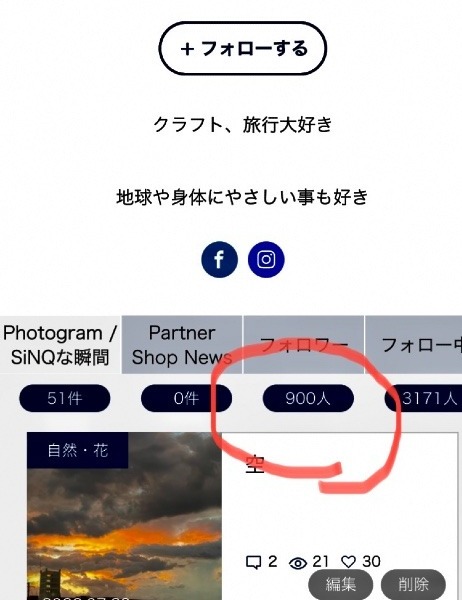Open the フォロー中 following tab
Image resolution: width=462 pixels, height=600 pixels.
click(x=414, y=345)
